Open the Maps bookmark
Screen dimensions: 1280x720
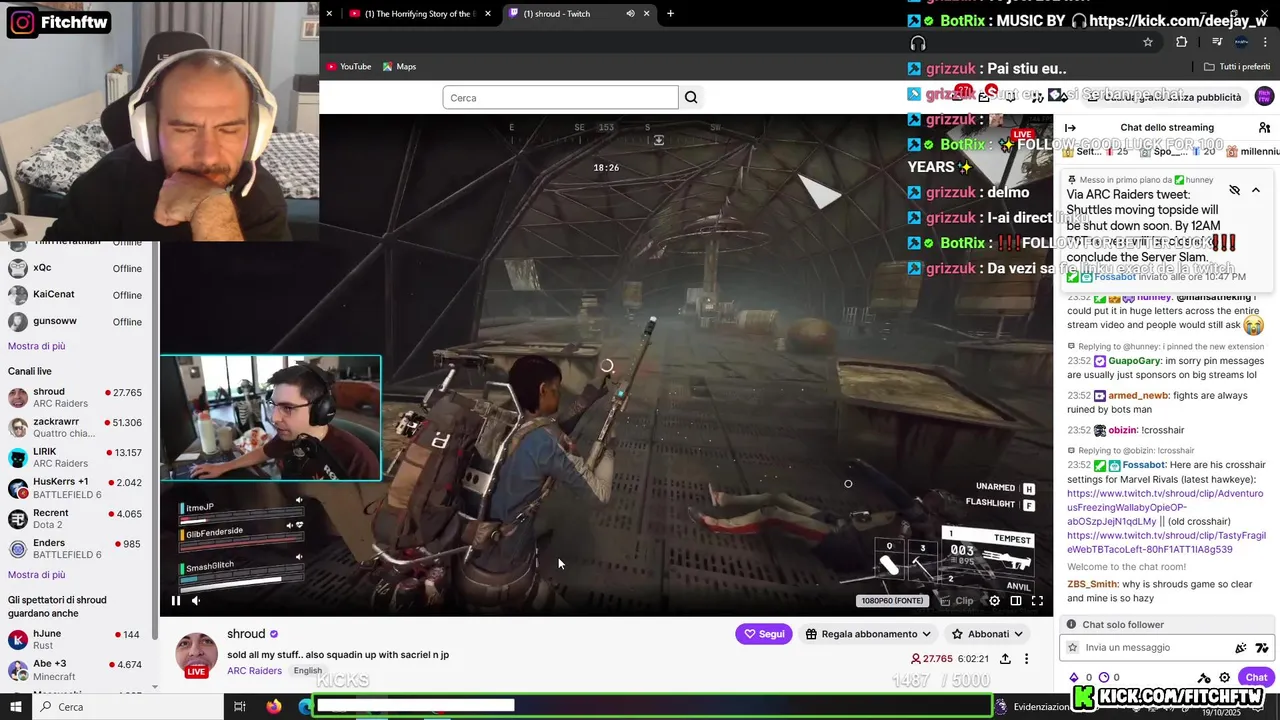[x=399, y=67]
